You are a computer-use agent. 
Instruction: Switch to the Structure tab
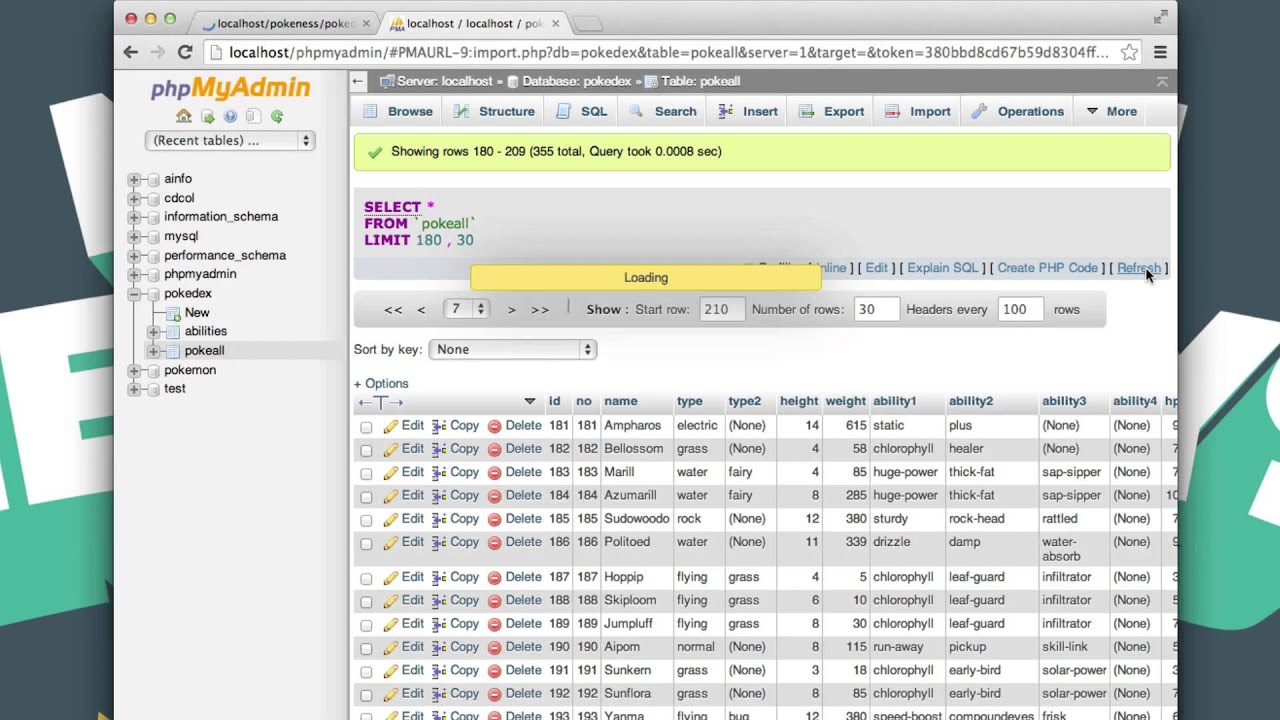click(494, 111)
